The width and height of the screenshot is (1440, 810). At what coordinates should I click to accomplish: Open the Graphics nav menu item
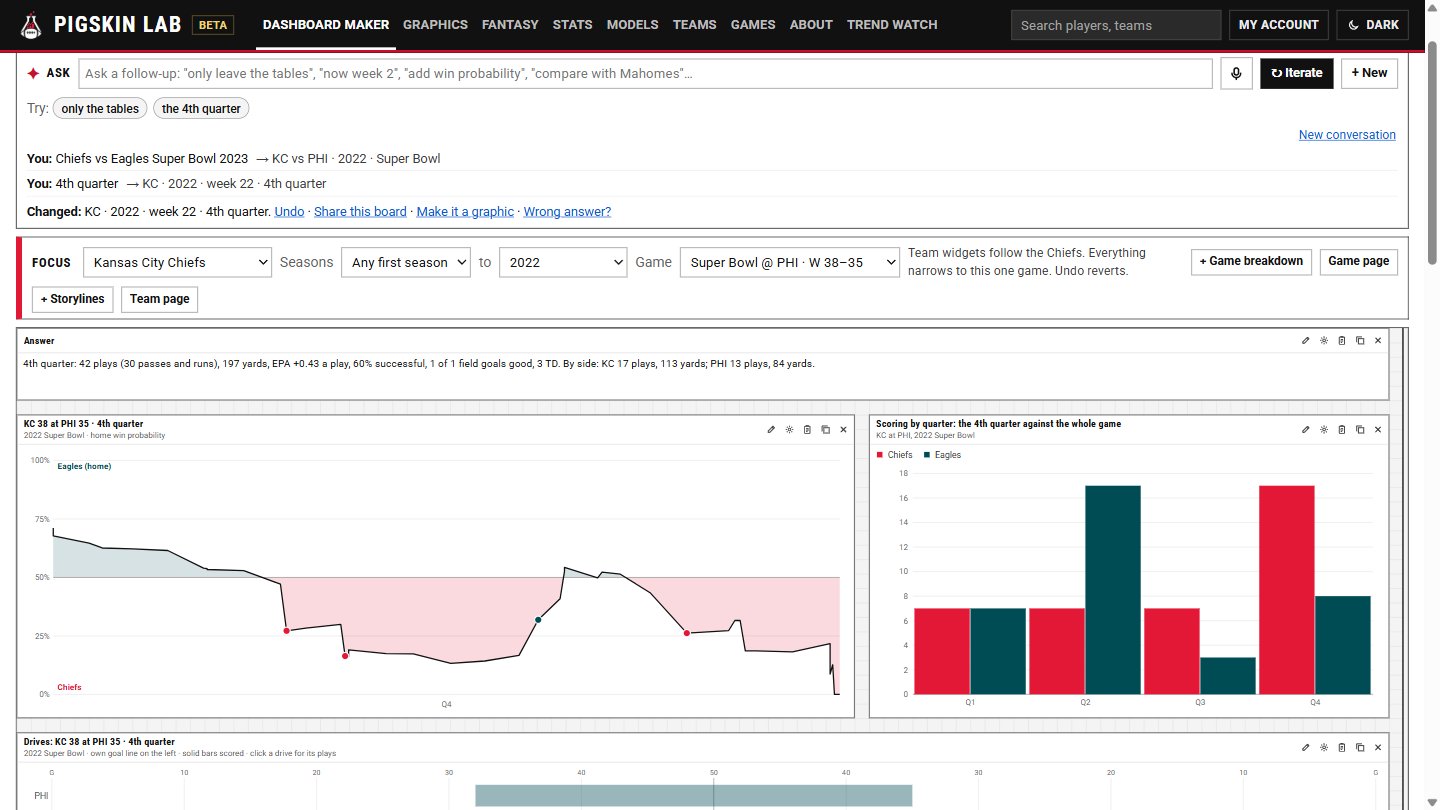point(435,25)
